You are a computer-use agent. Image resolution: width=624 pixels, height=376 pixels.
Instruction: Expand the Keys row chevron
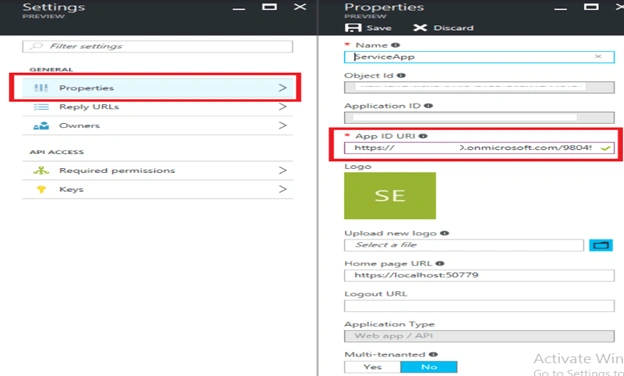click(x=282, y=189)
